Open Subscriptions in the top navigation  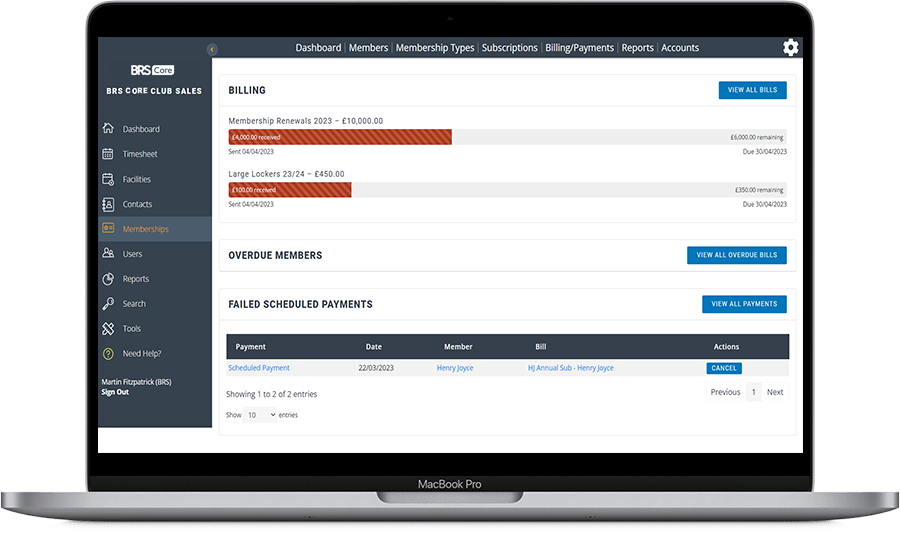pyautogui.click(x=509, y=48)
